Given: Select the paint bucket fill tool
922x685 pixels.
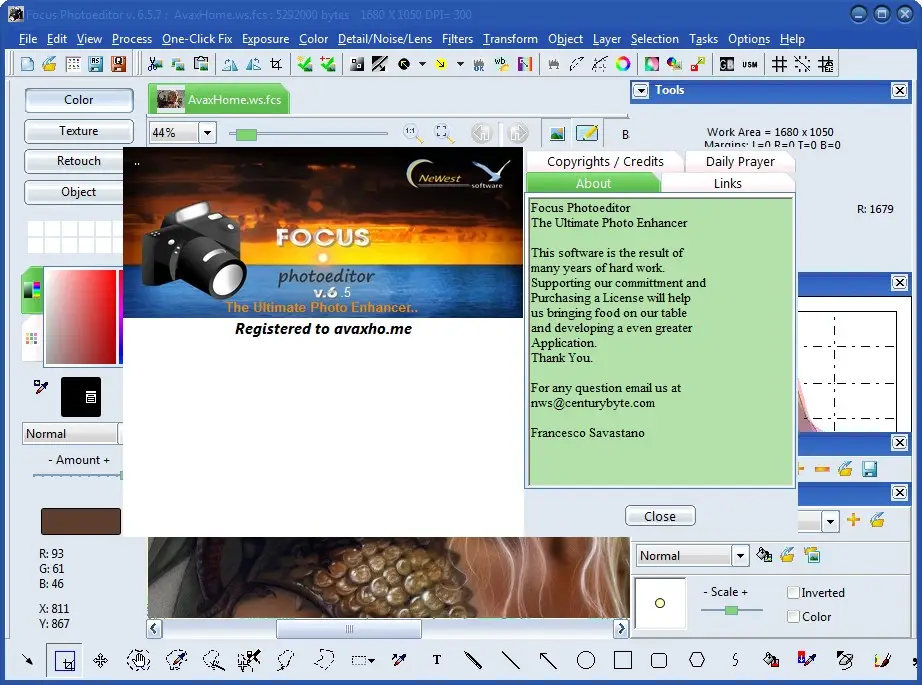Looking at the screenshot, I should 771,660.
